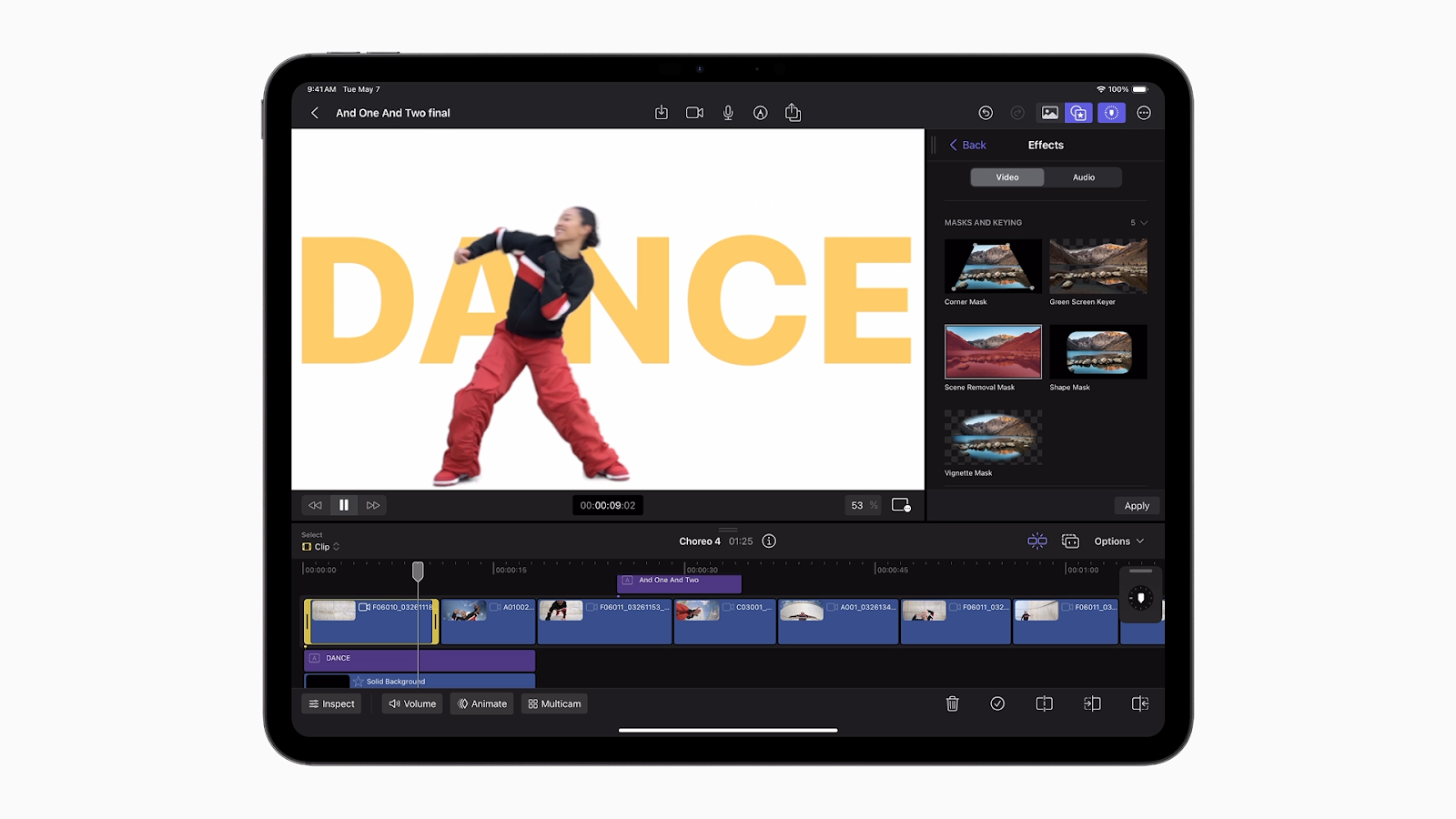Viewport: 1456px width, 819px height.
Task: Select the Vignette Mask effect thumbnail
Action: (993, 437)
